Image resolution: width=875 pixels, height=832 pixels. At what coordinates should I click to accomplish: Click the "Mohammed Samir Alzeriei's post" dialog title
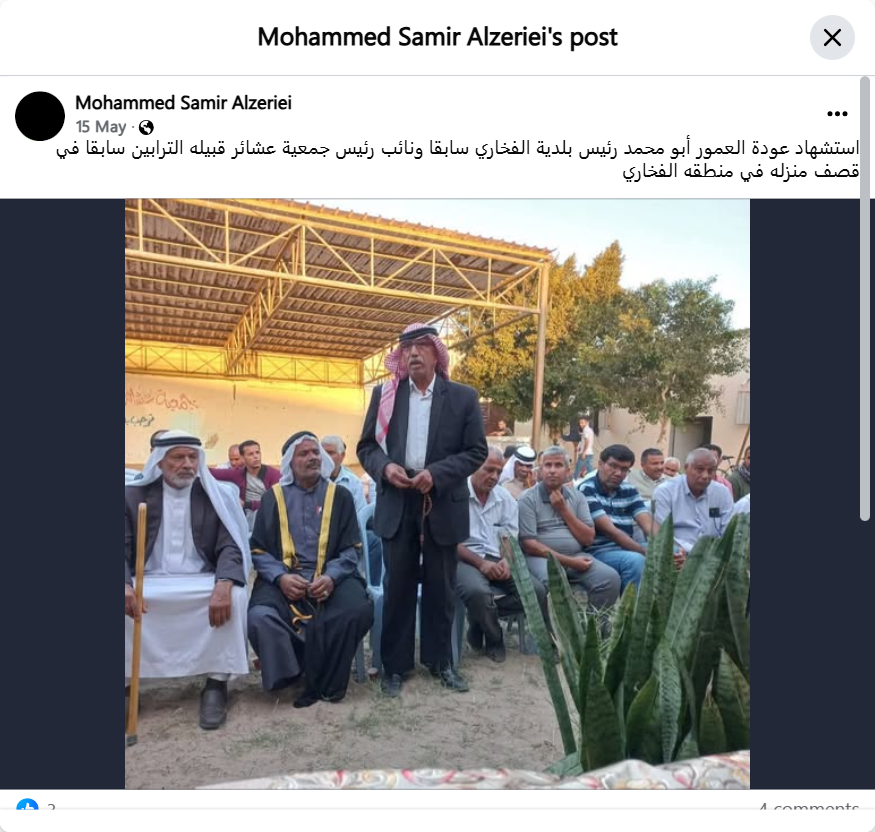(x=438, y=37)
